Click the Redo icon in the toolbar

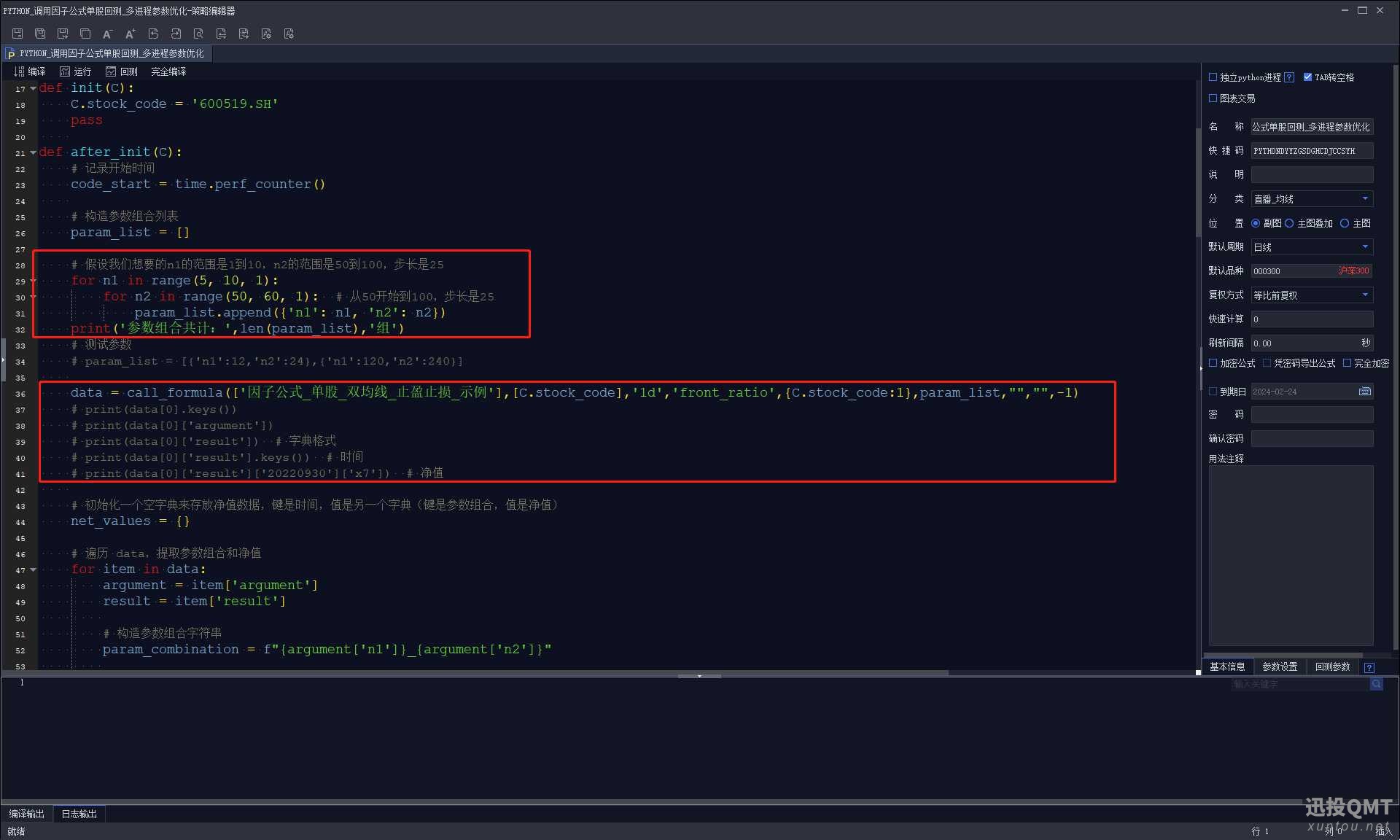pos(176,34)
